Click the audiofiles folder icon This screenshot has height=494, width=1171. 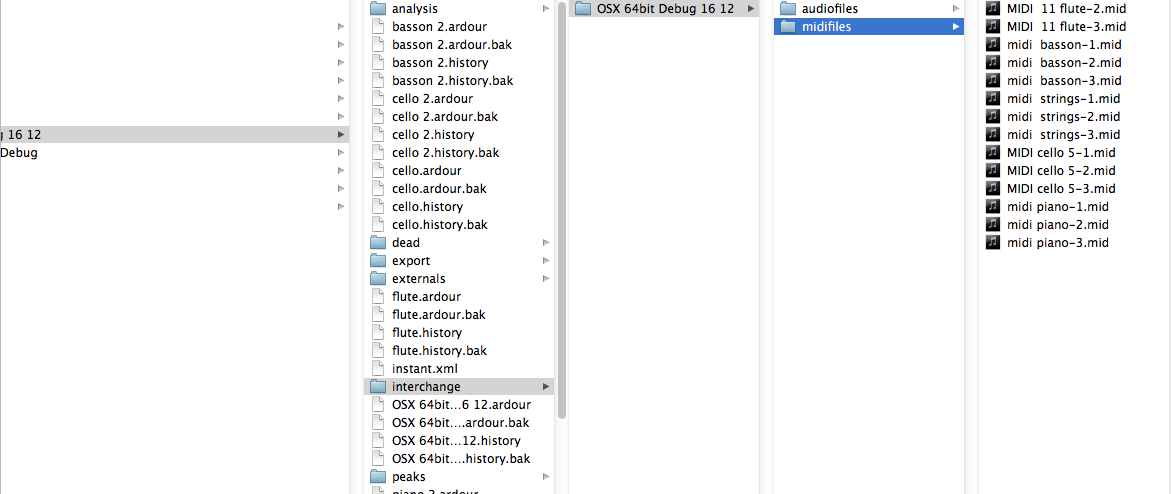coord(787,9)
